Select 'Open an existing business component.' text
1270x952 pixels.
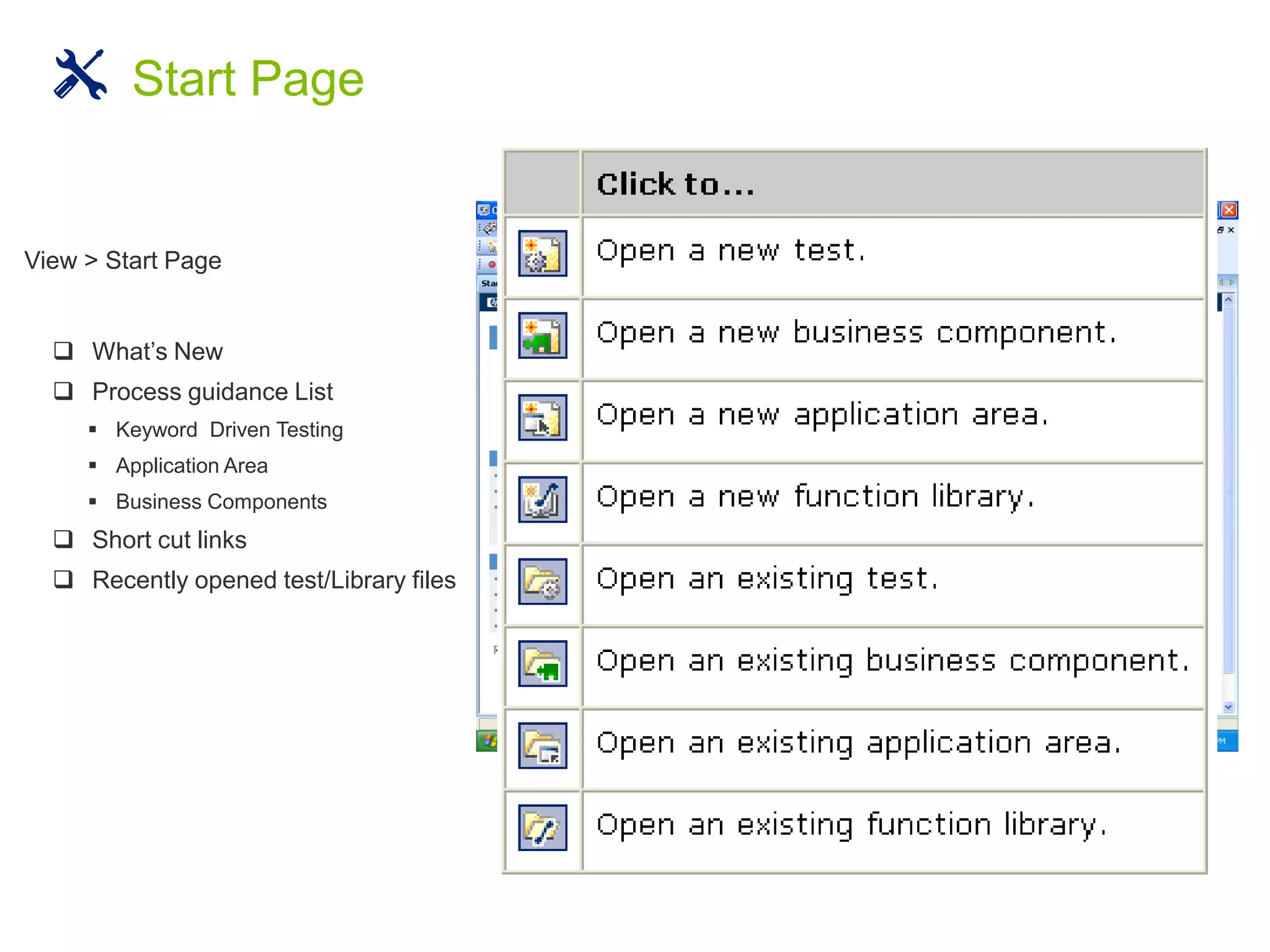pos(893,661)
